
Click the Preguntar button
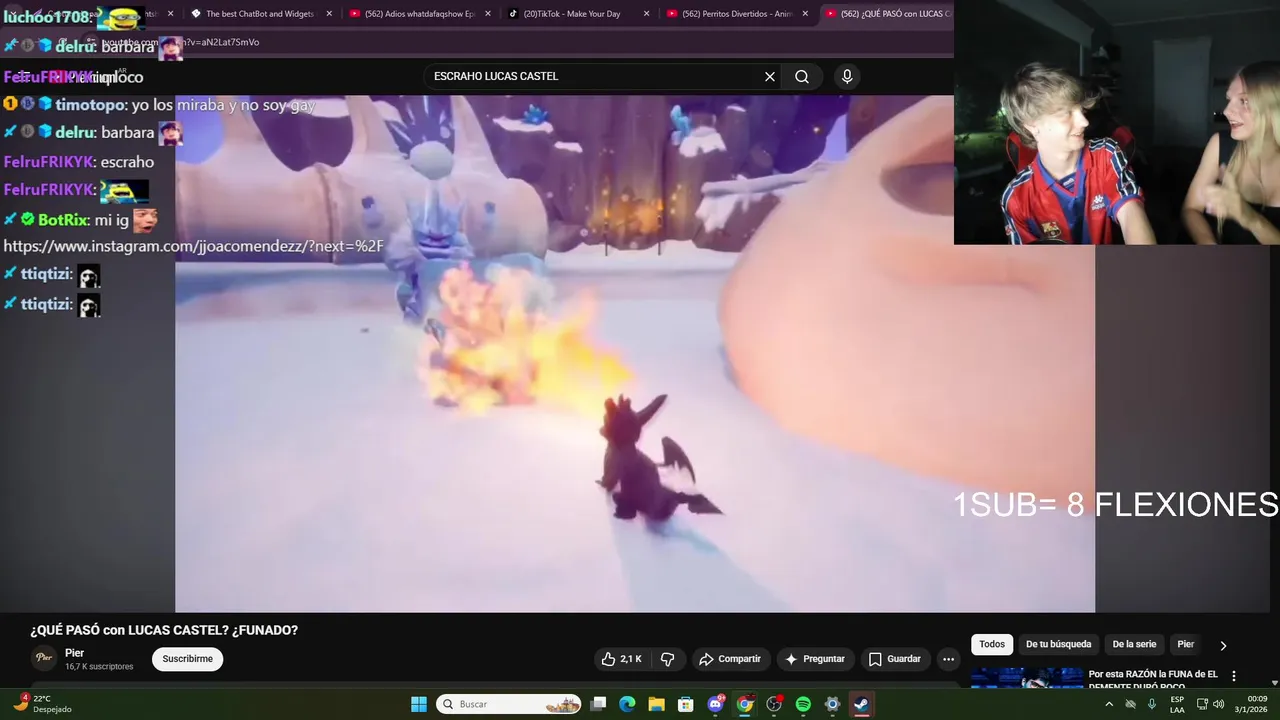pyautogui.click(x=815, y=659)
